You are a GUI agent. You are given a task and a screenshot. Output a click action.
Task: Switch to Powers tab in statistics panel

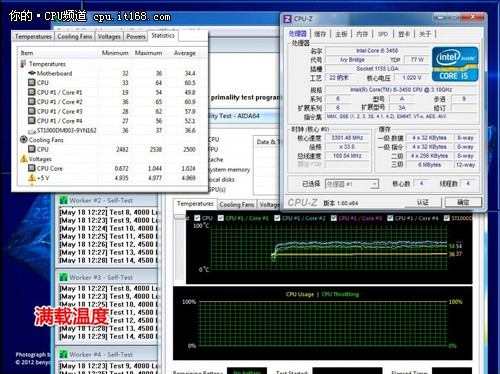[x=136, y=36]
